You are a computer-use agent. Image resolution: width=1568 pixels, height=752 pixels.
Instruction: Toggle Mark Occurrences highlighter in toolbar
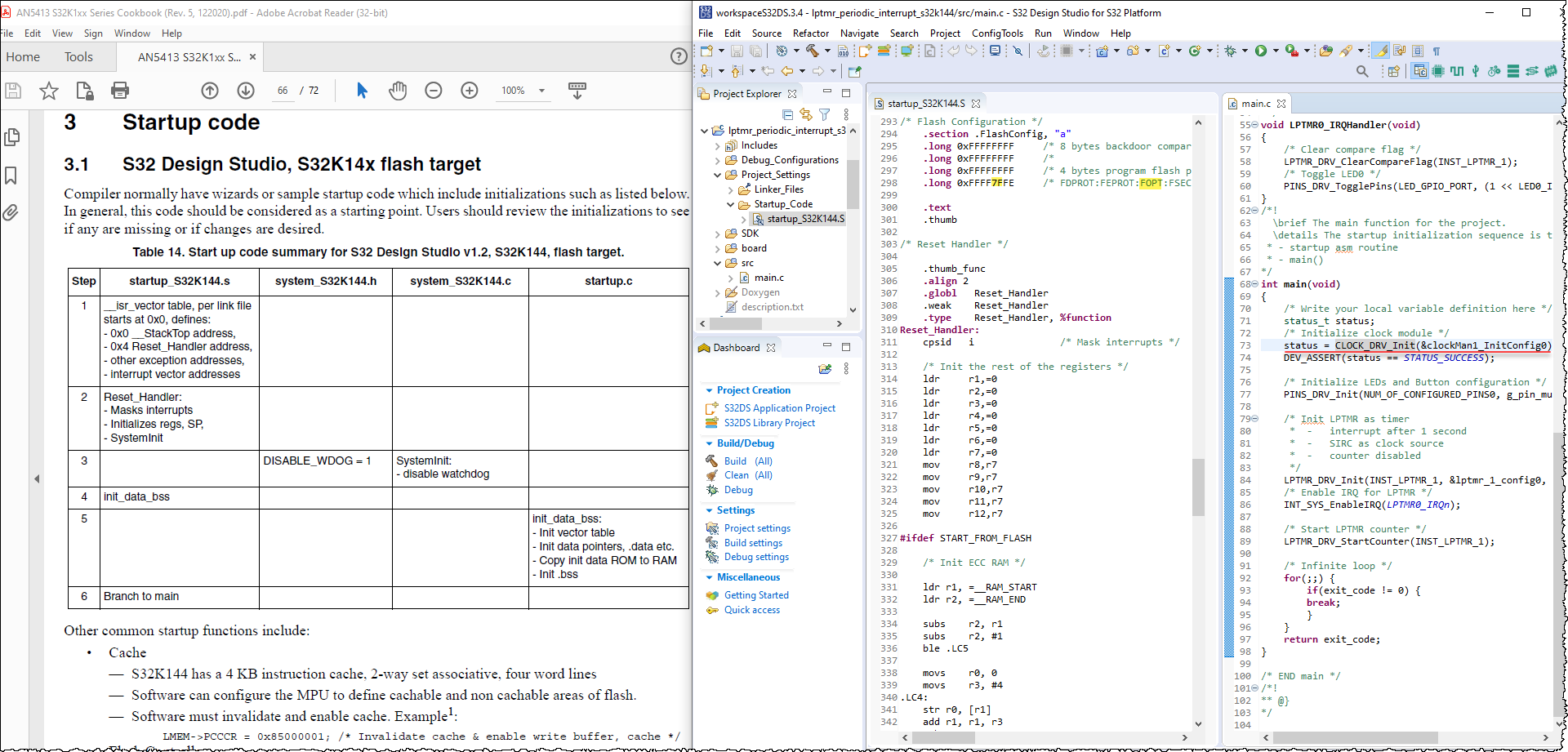click(1381, 51)
